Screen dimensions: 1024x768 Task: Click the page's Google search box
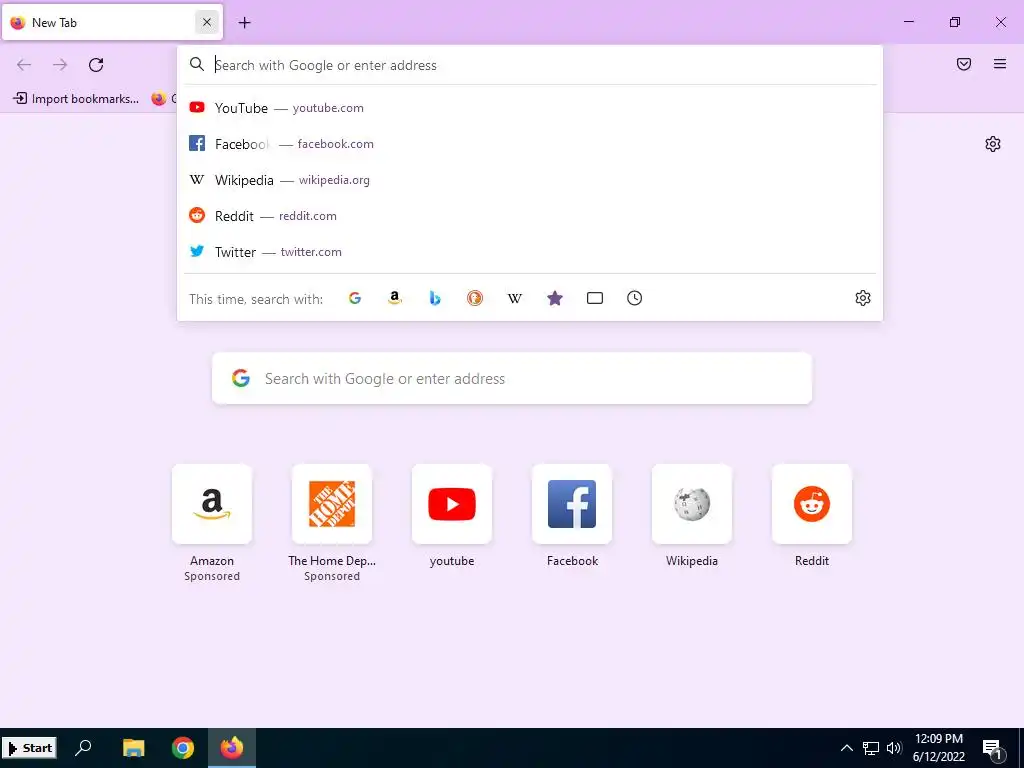pyautogui.click(x=512, y=379)
